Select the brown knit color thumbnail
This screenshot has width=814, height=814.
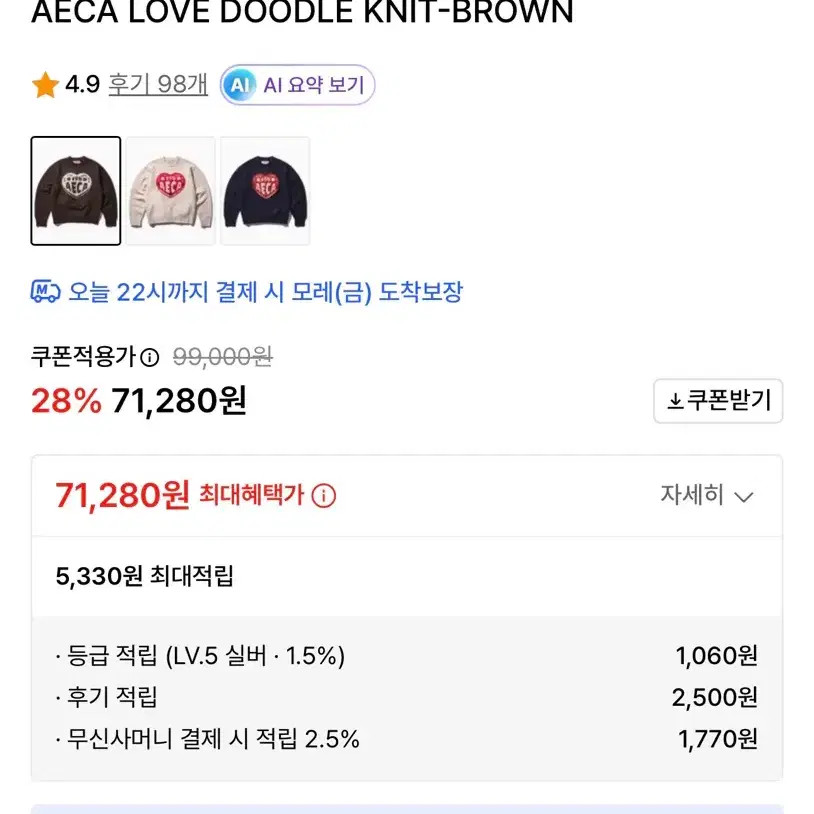click(76, 191)
